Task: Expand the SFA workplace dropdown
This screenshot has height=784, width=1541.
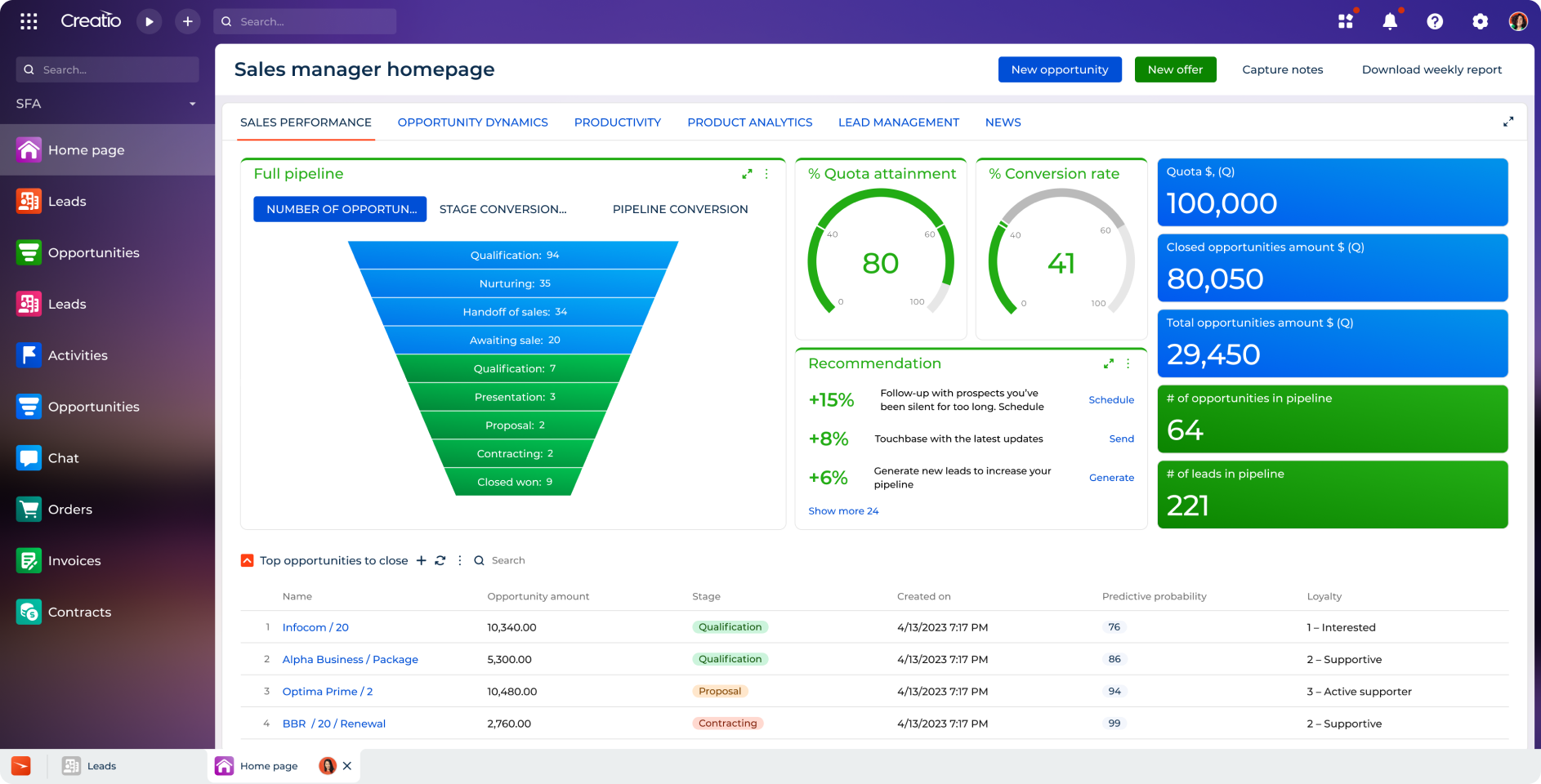Action: [192, 104]
